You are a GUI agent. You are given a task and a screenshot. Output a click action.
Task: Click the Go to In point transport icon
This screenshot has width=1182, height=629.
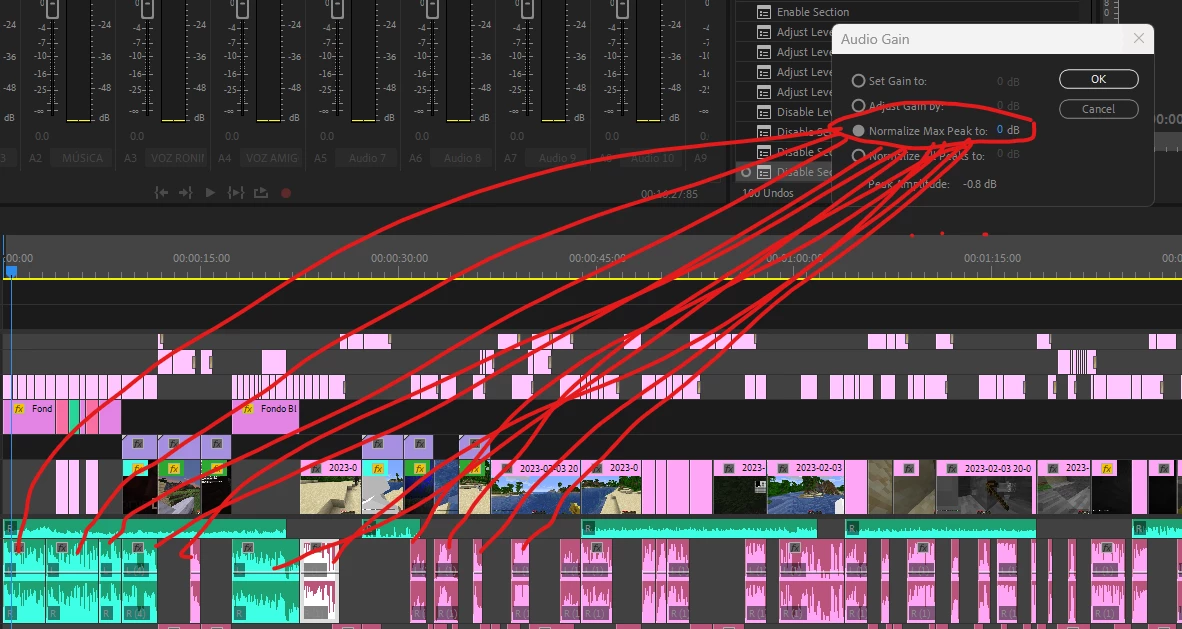(x=161, y=193)
